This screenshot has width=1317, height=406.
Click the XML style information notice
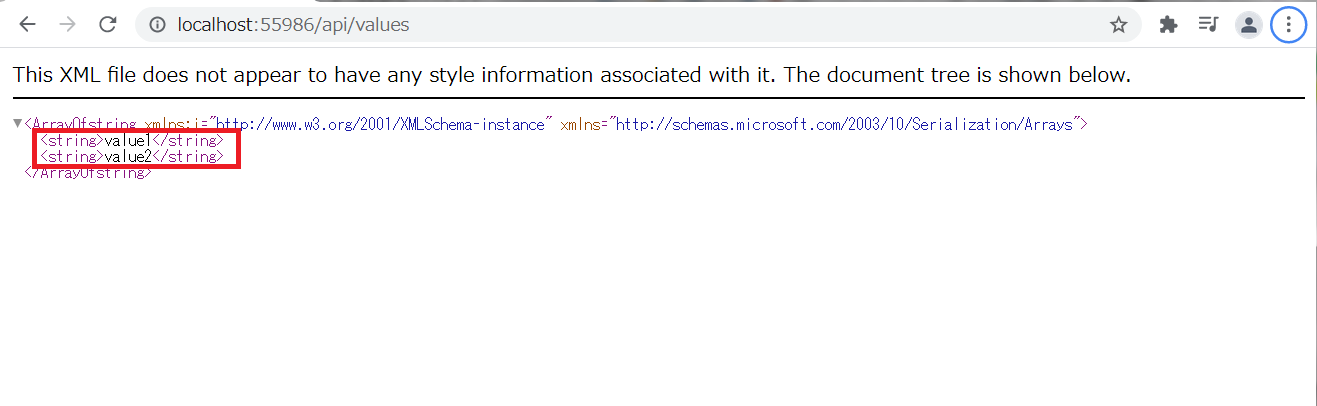(572, 75)
